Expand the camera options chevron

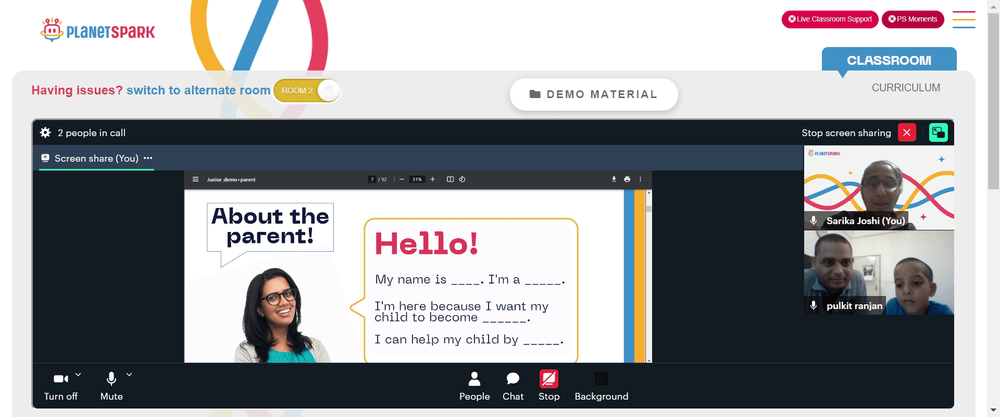point(78,374)
